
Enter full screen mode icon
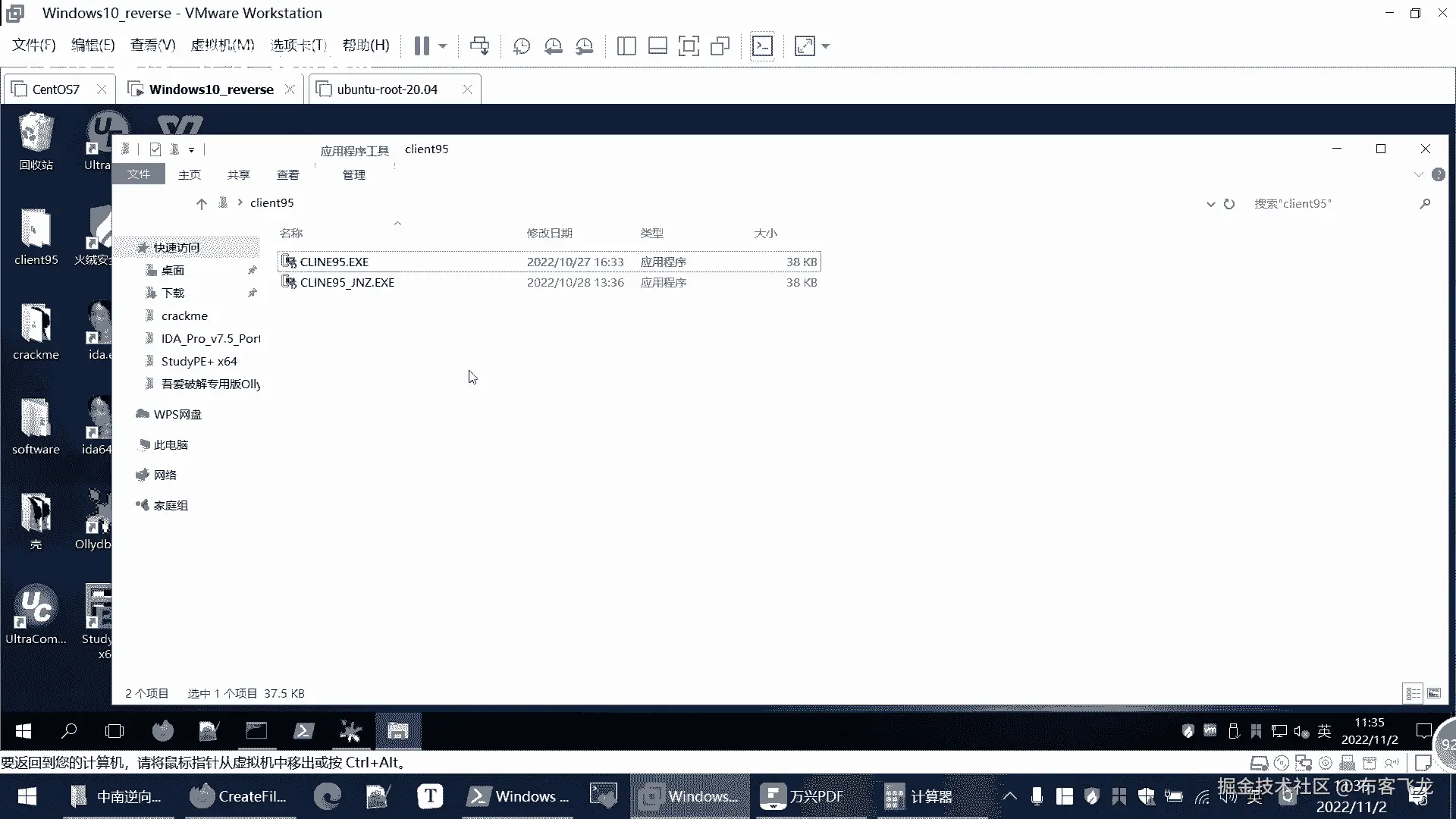(x=689, y=46)
